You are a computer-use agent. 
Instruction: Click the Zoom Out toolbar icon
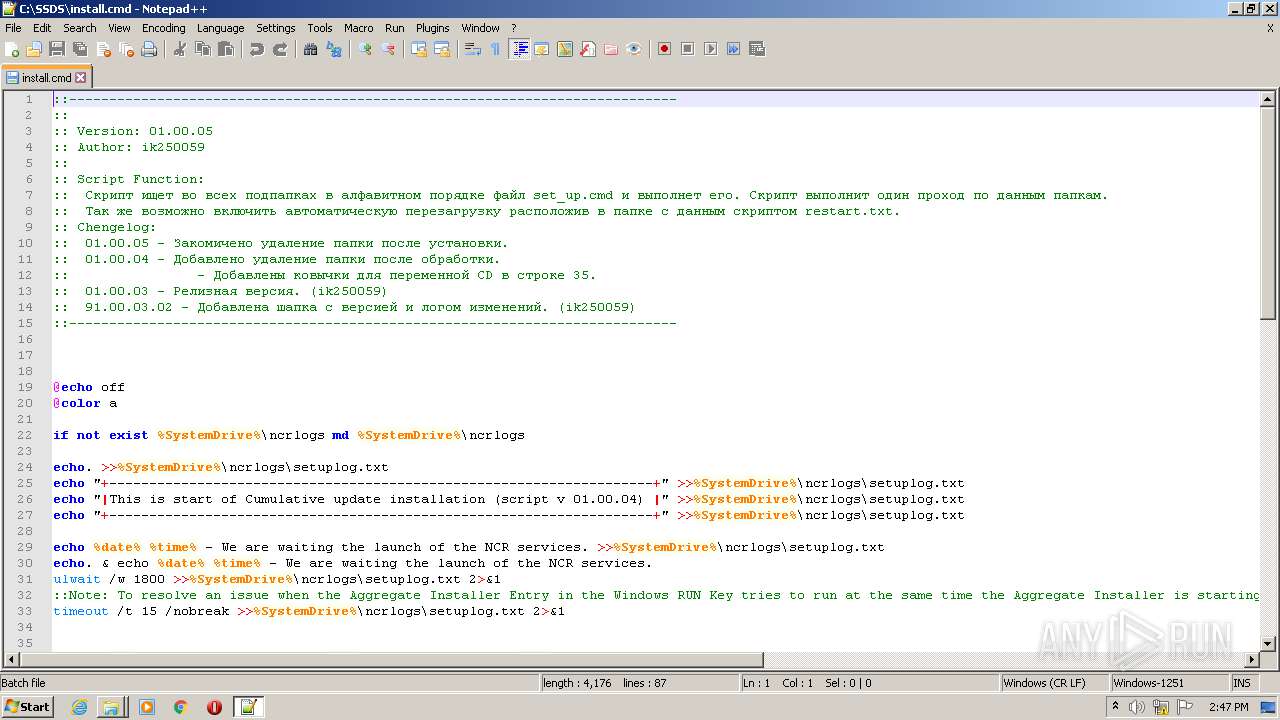(x=388, y=49)
